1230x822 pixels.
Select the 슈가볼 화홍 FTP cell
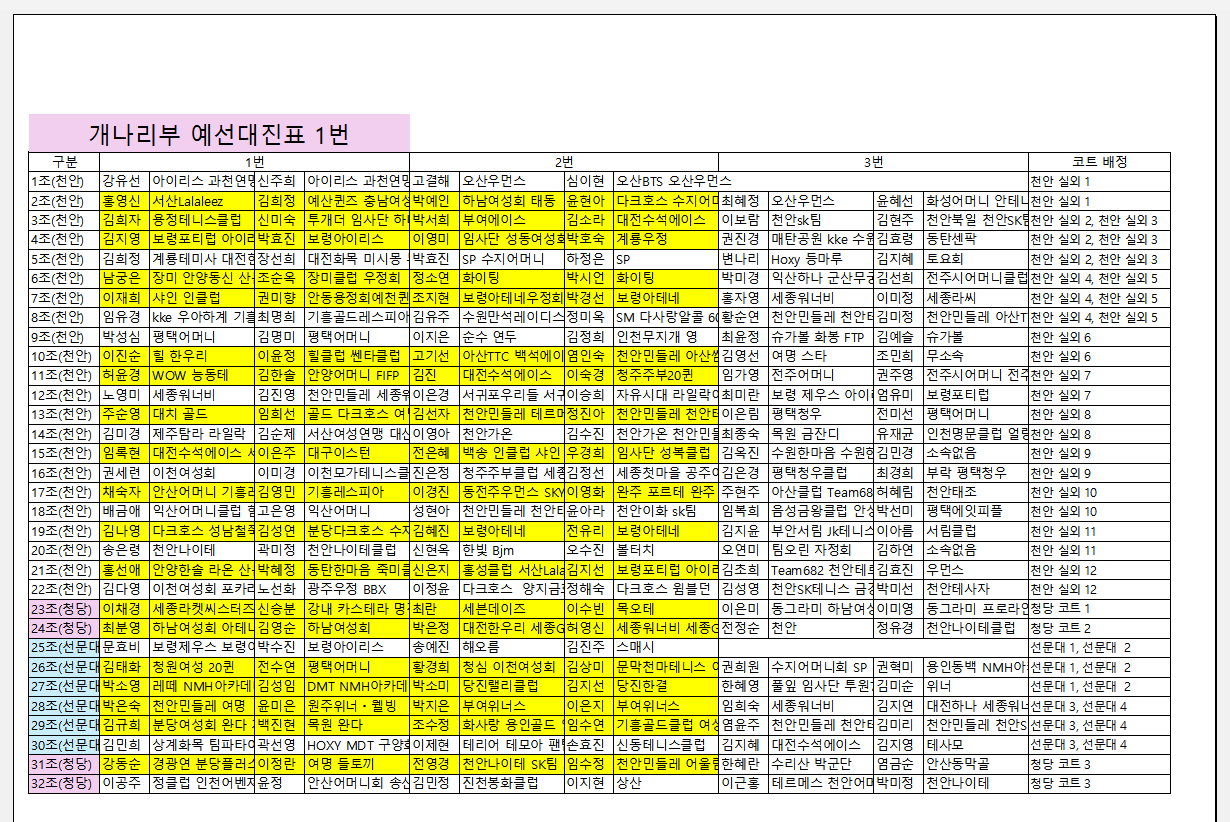click(820, 337)
